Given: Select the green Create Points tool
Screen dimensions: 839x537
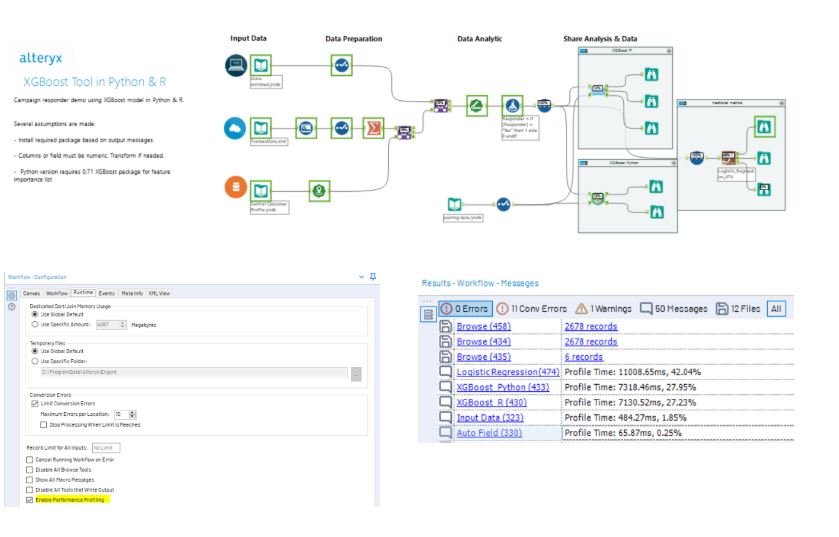Looking at the screenshot, I should point(319,191).
